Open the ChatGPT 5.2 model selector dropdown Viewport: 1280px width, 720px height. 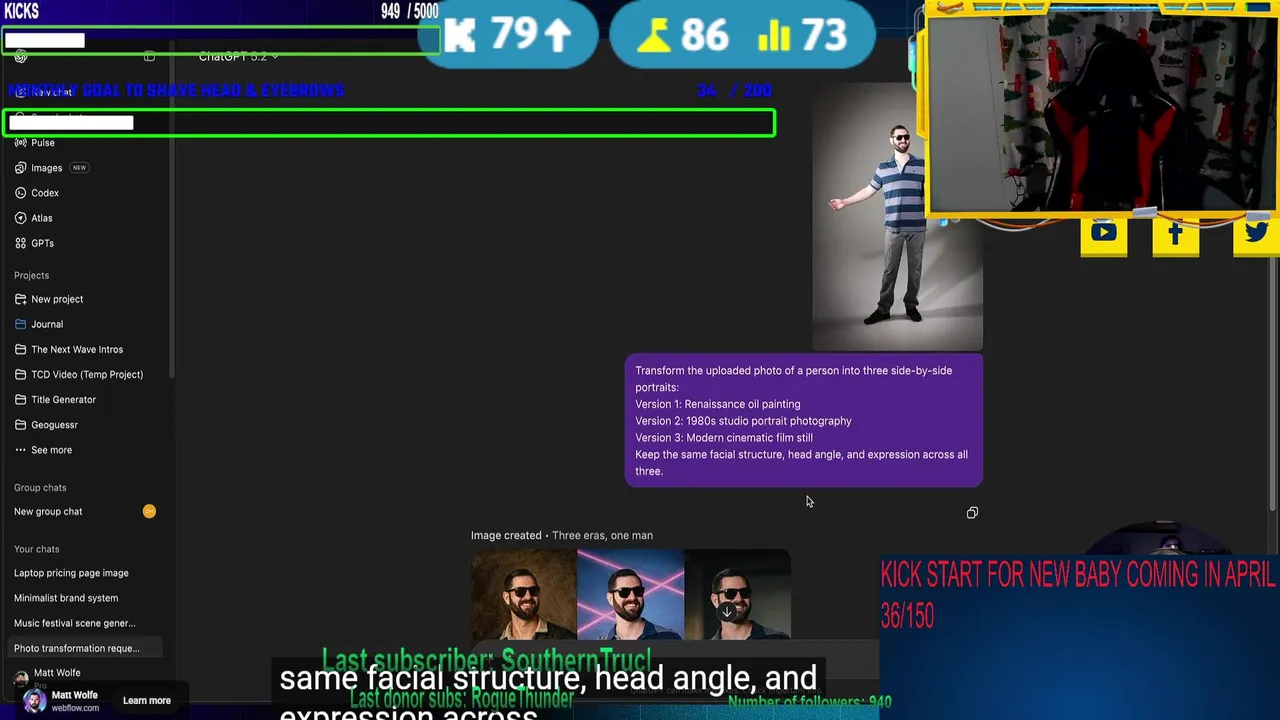point(238,56)
